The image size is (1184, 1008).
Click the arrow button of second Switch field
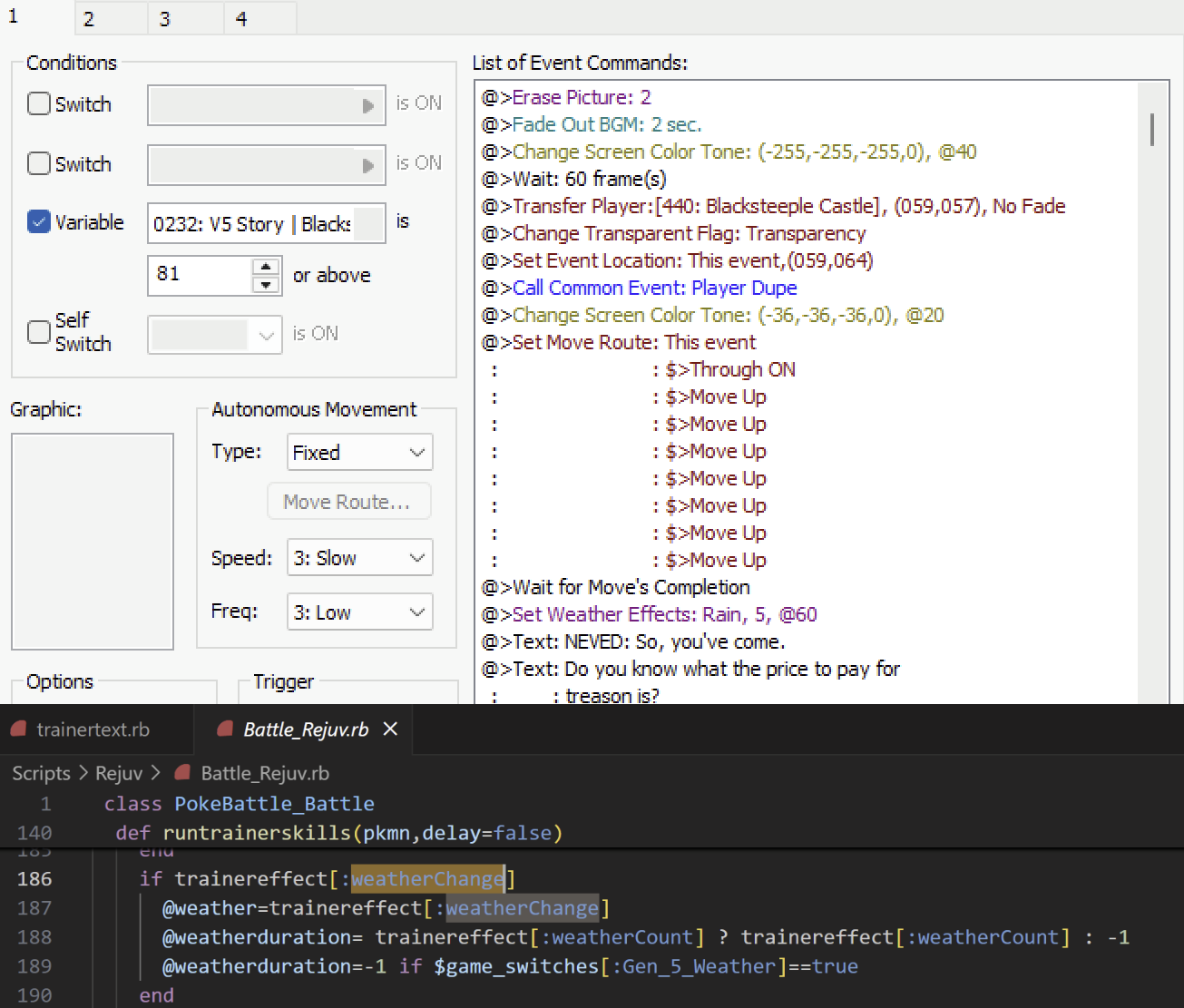[x=367, y=165]
